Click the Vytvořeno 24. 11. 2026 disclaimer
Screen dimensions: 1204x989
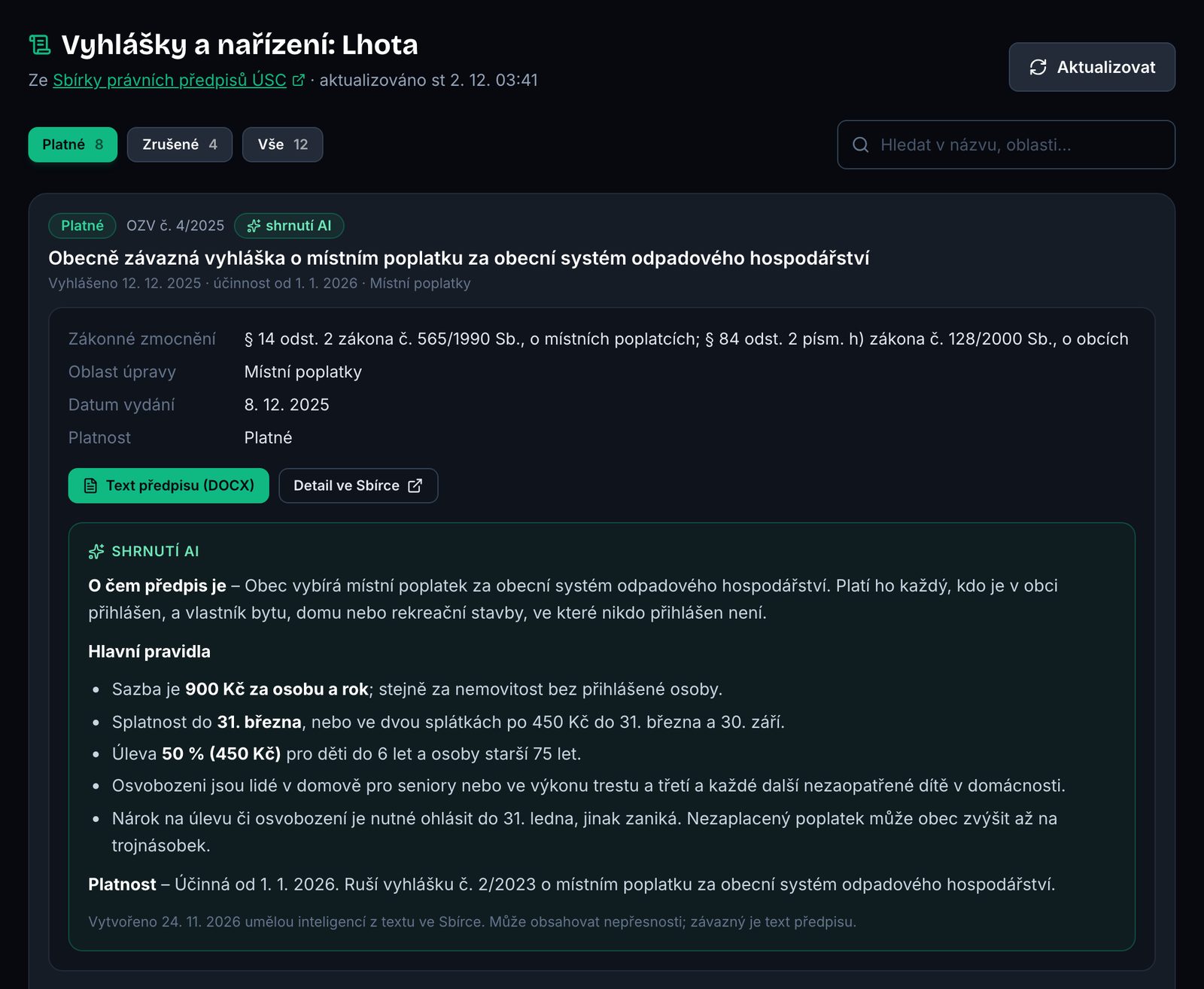point(473,922)
